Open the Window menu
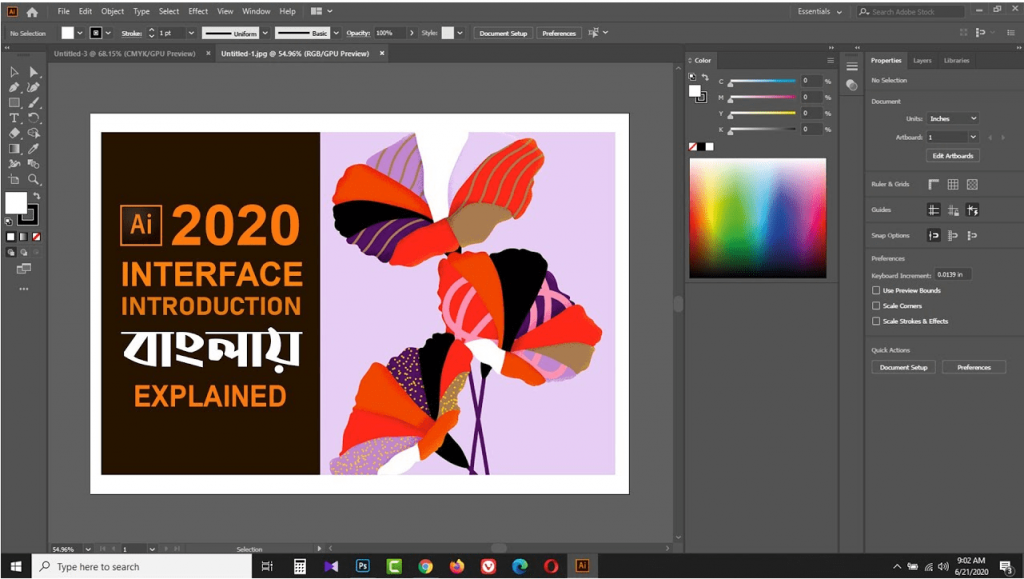Image resolution: width=1024 pixels, height=579 pixels. 256,11
